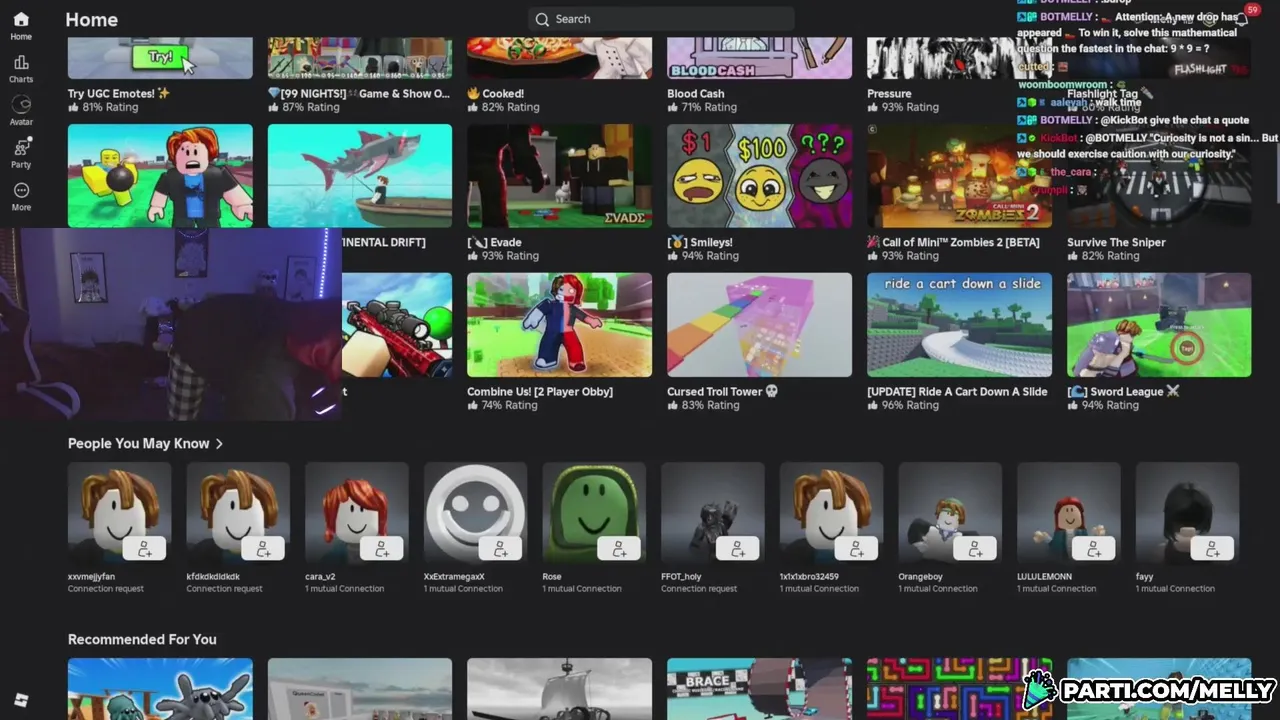Image resolution: width=1280 pixels, height=720 pixels.
Task: Add connection icon for Orangeboy
Action: [x=975, y=549]
